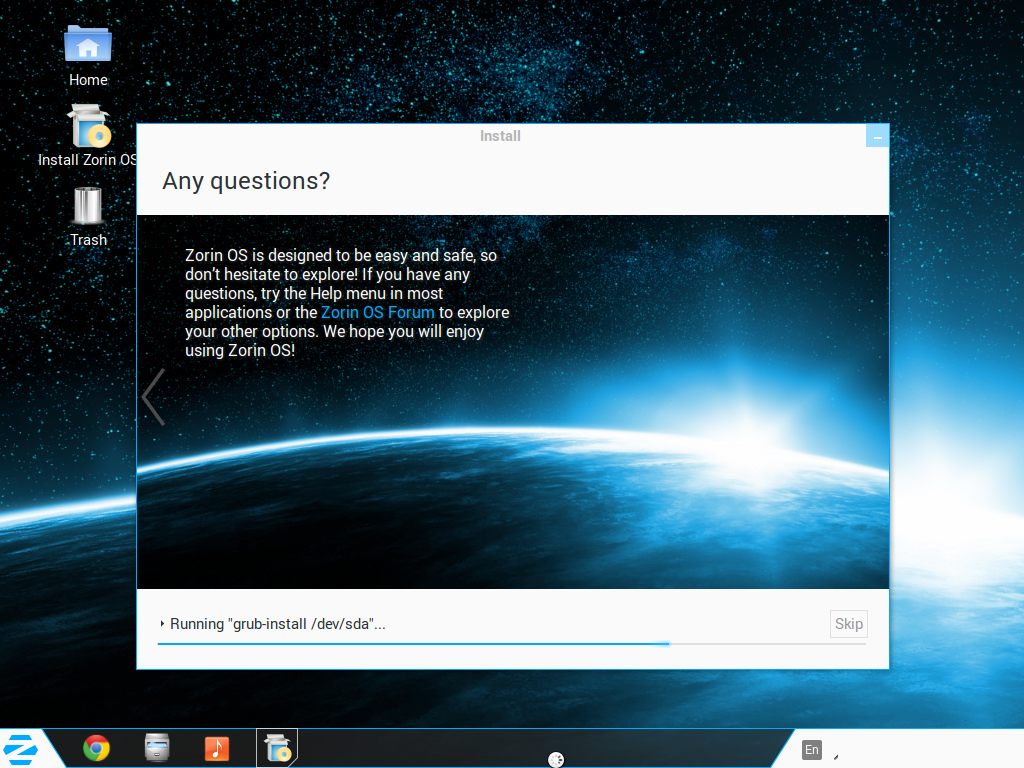
Task: Open the file manager from the taskbar
Action: [157, 748]
